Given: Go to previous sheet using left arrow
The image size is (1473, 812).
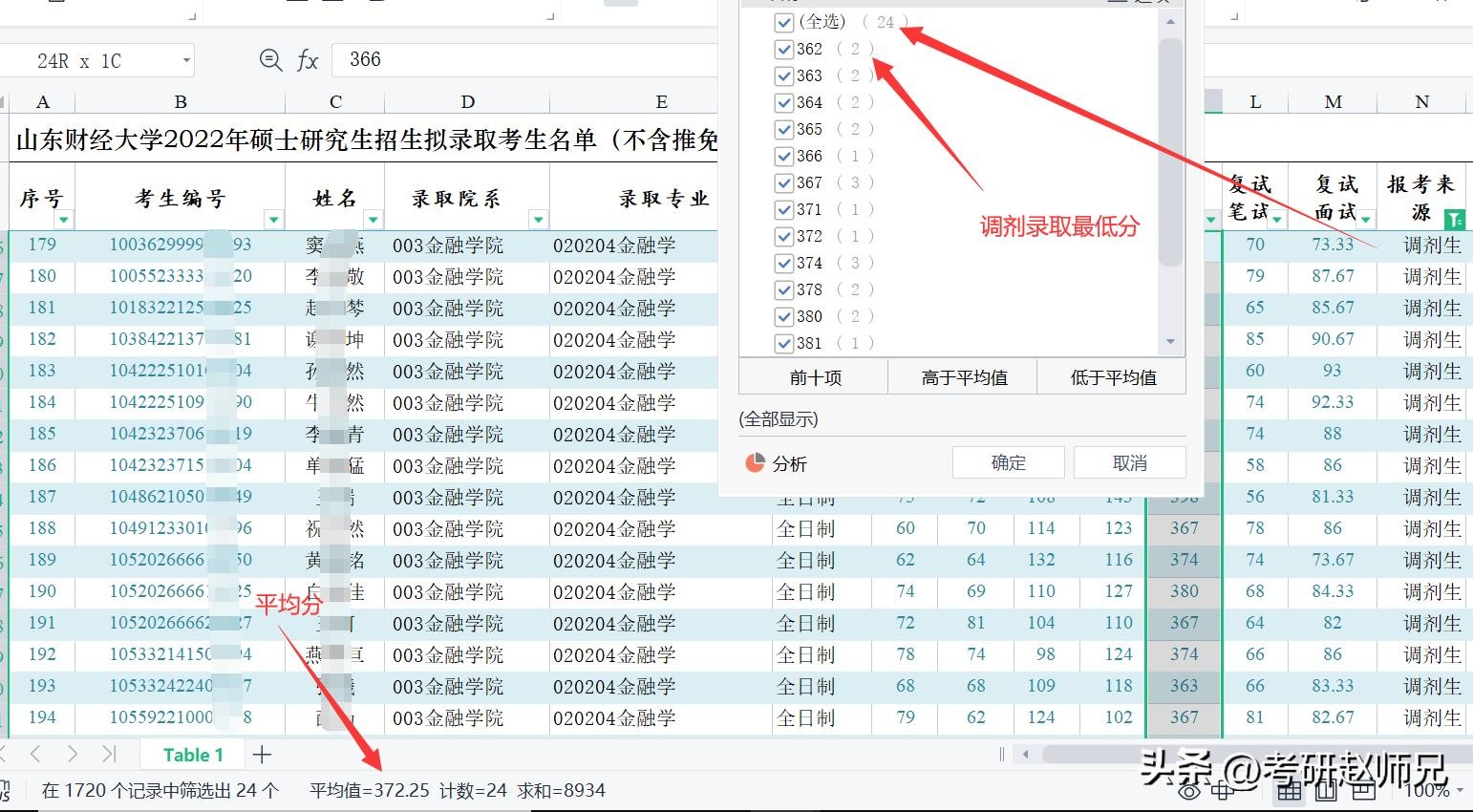Looking at the screenshot, I should [36, 755].
